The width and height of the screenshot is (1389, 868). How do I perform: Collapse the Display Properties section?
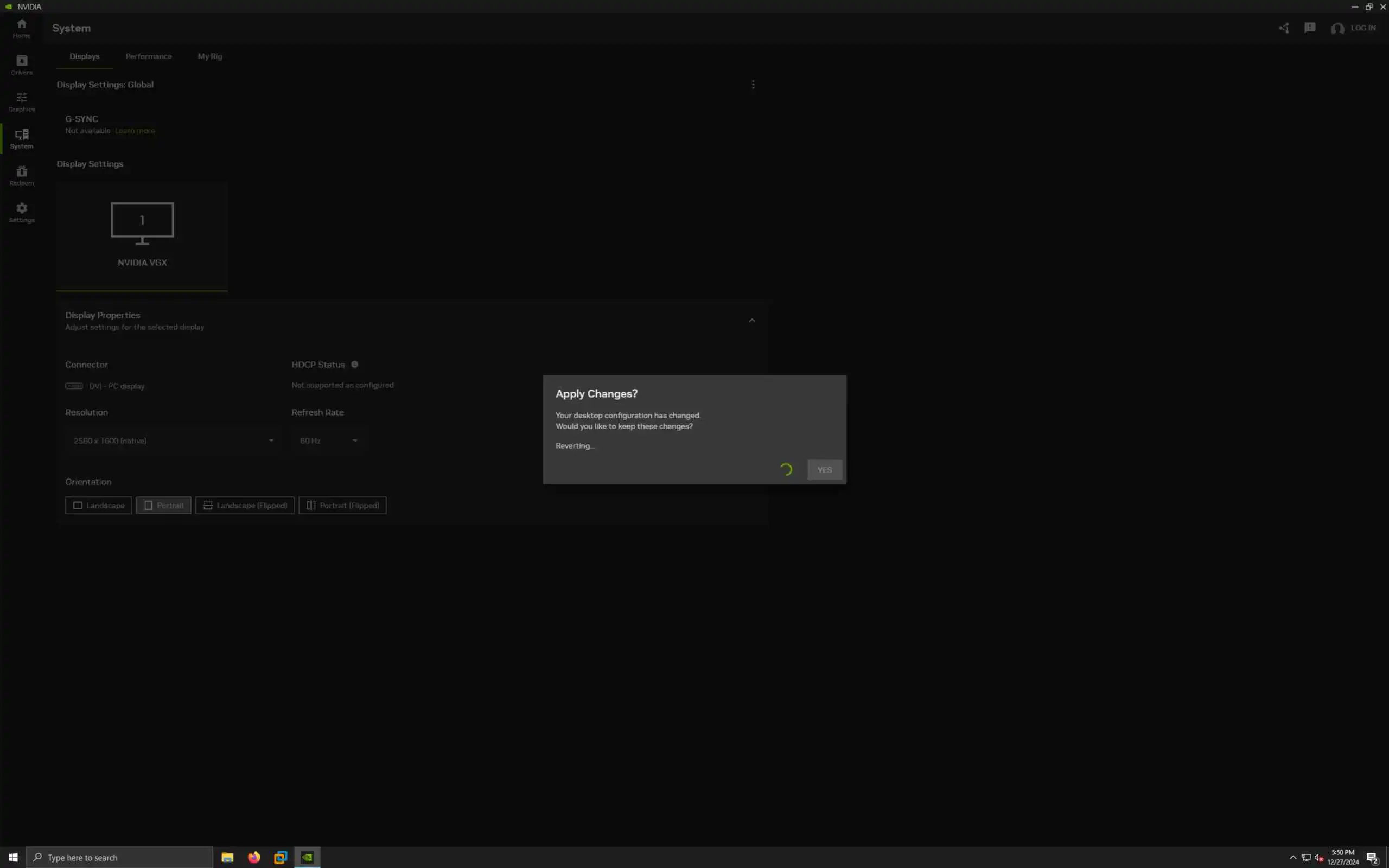click(751, 320)
